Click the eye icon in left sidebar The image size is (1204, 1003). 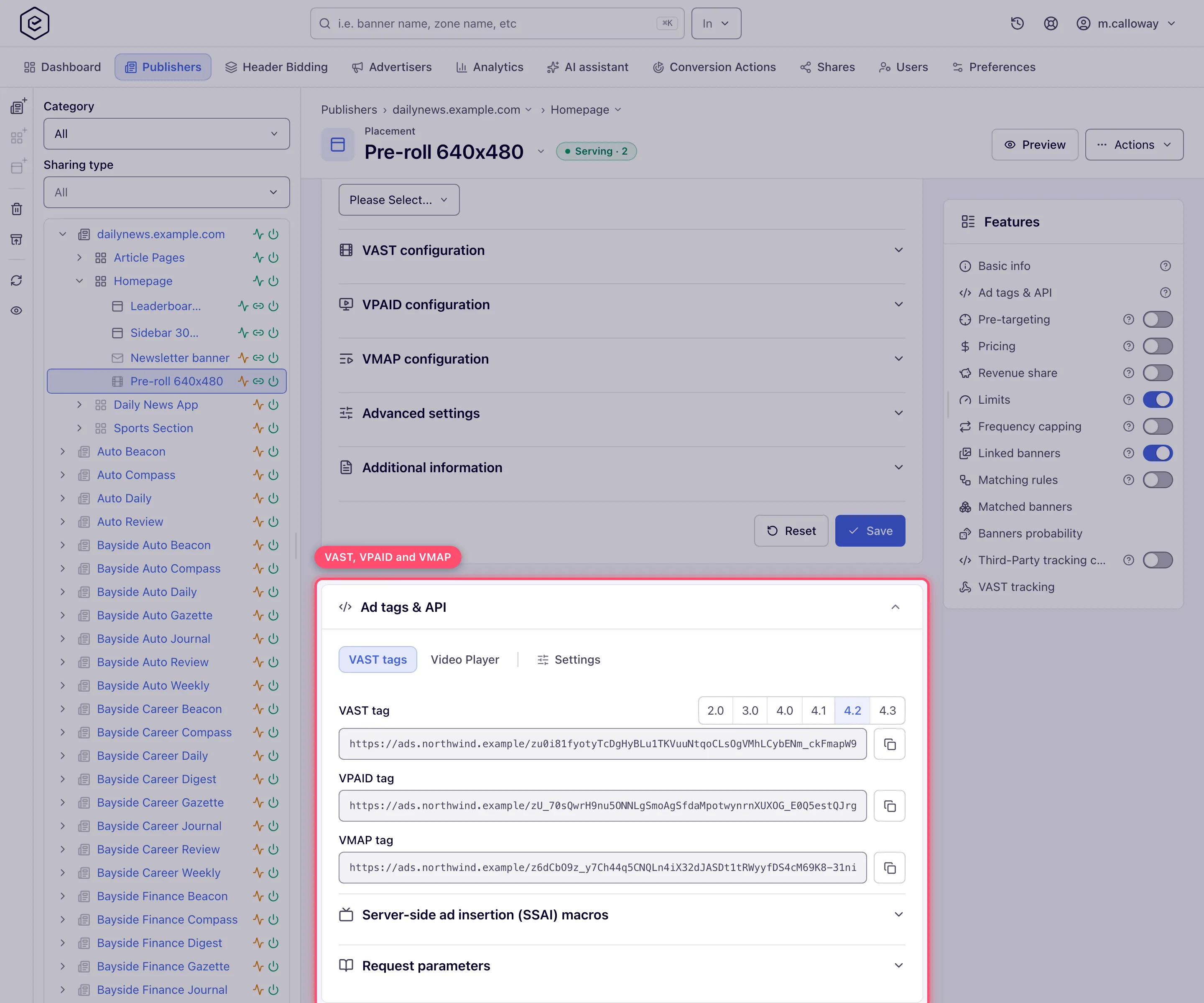point(17,311)
